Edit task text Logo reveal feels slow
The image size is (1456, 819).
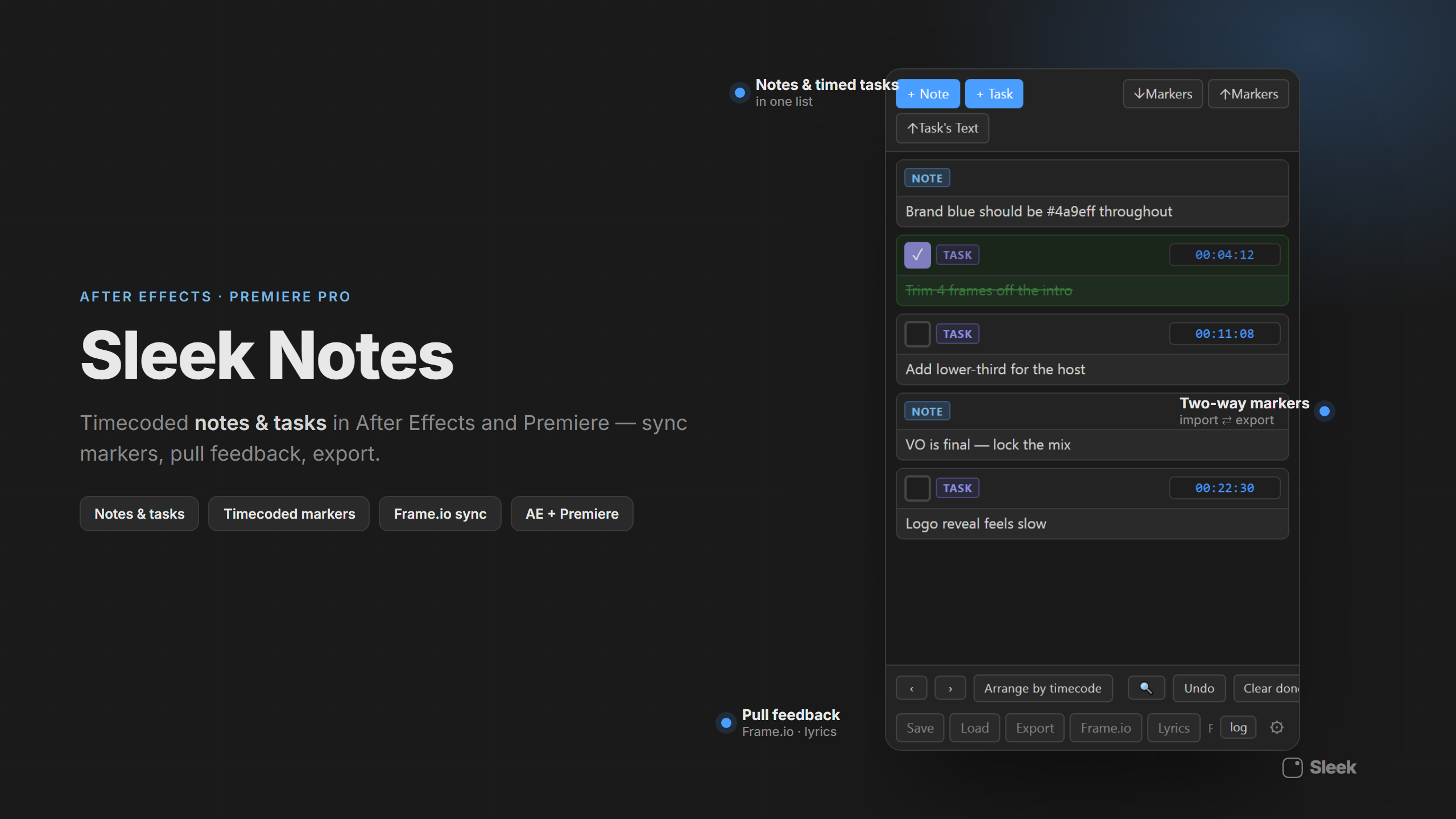(x=1092, y=524)
